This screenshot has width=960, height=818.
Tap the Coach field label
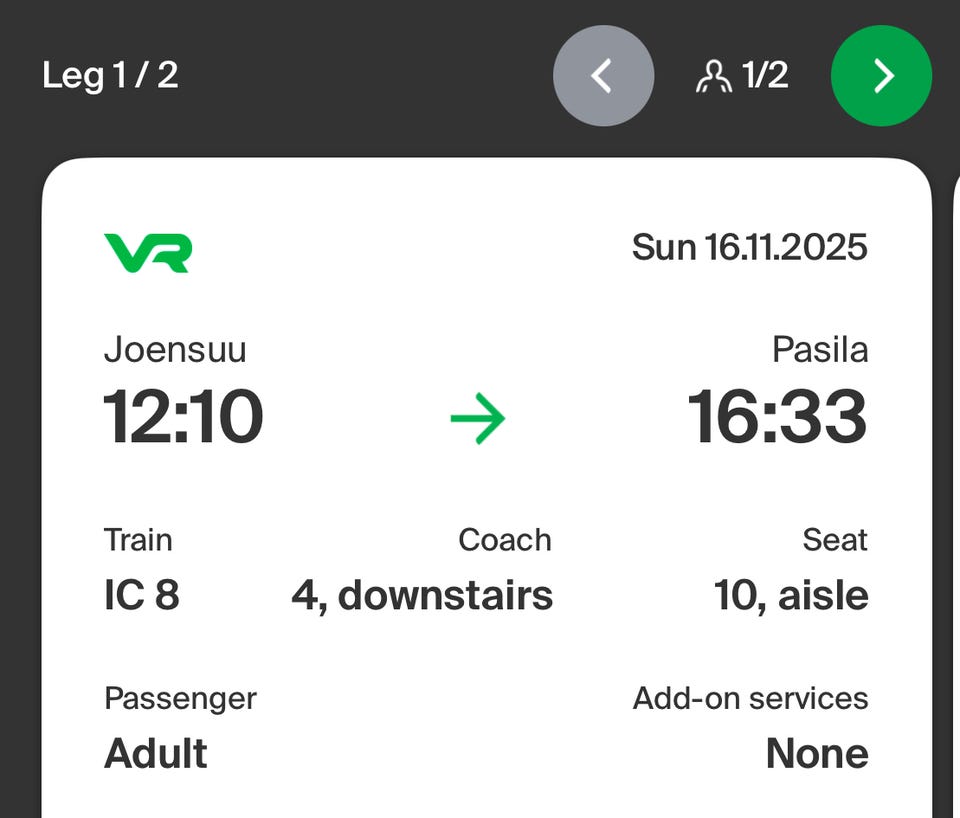point(504,540)
